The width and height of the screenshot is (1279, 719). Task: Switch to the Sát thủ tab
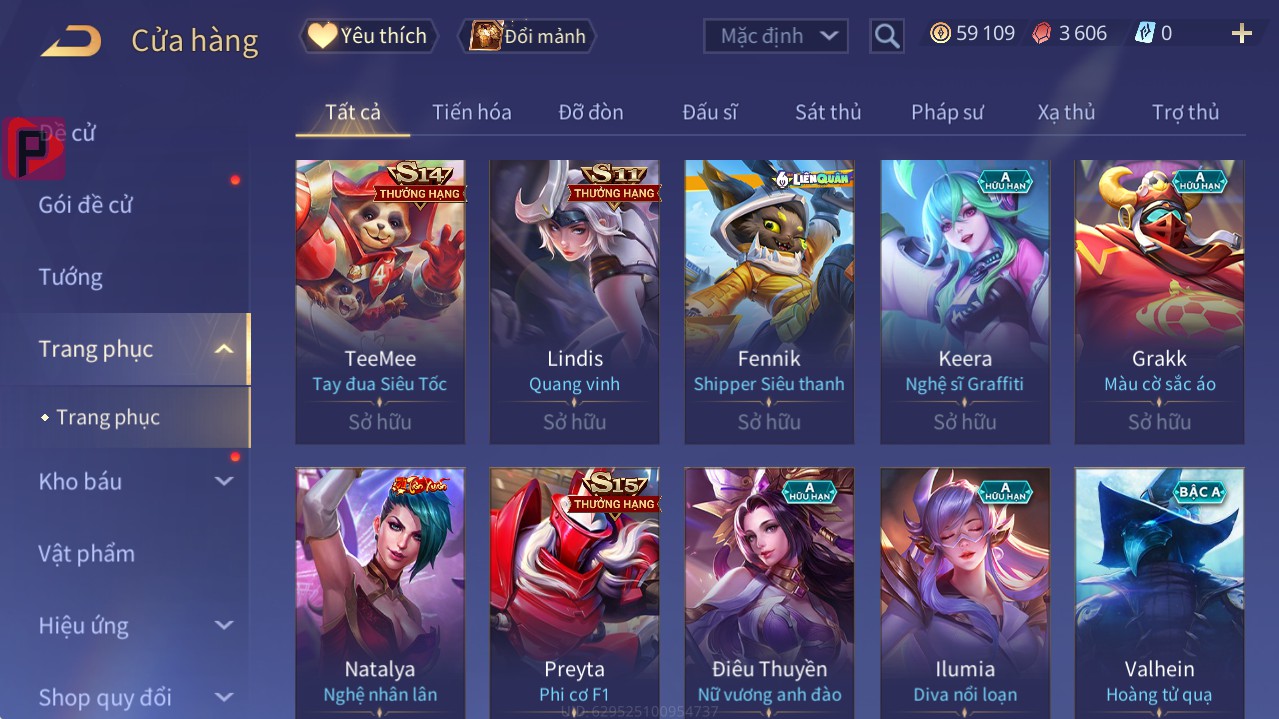pyautogui.click(x=828, y=112)
